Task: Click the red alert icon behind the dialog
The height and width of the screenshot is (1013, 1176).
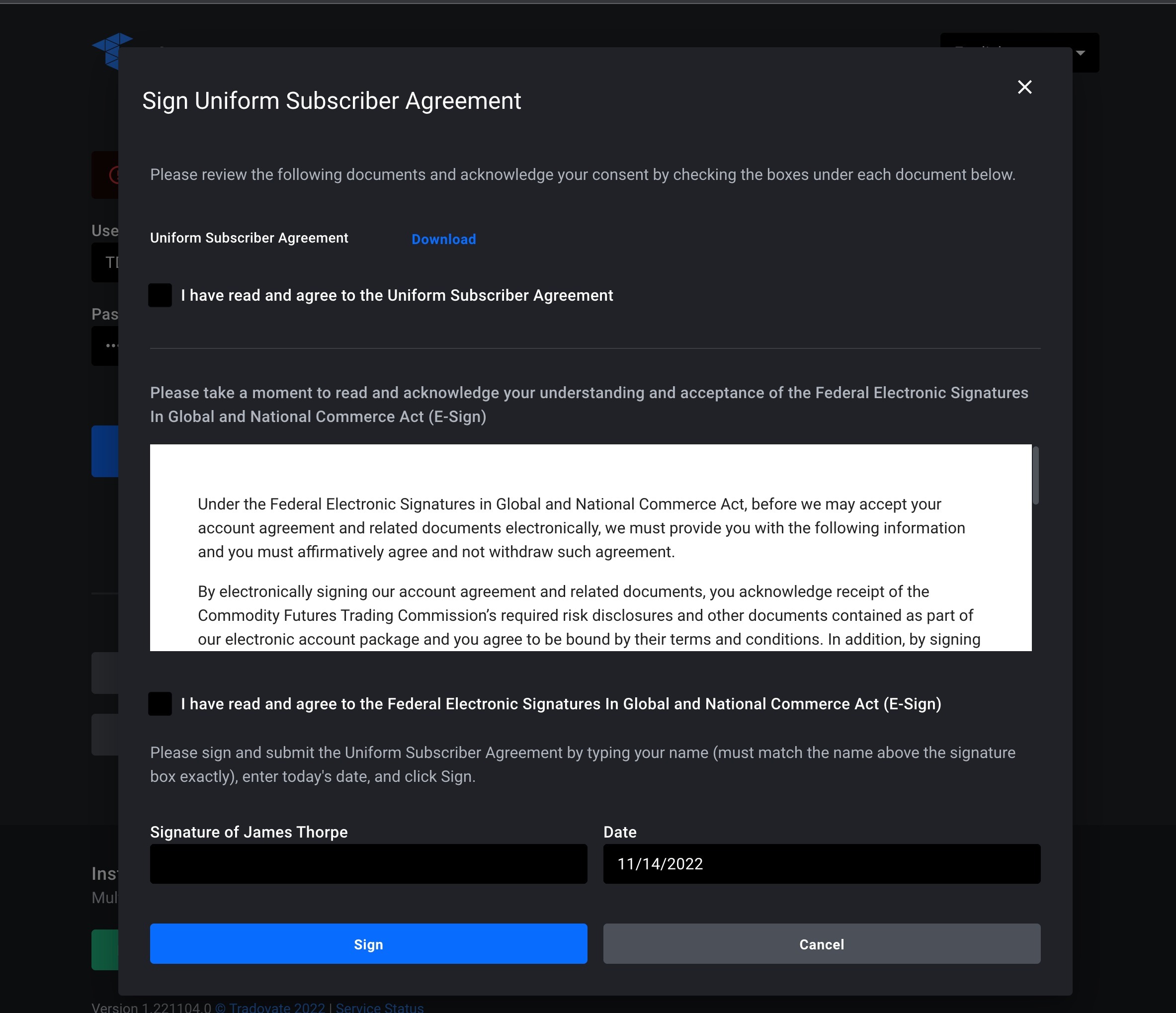Action: click(x=113, y=175)
